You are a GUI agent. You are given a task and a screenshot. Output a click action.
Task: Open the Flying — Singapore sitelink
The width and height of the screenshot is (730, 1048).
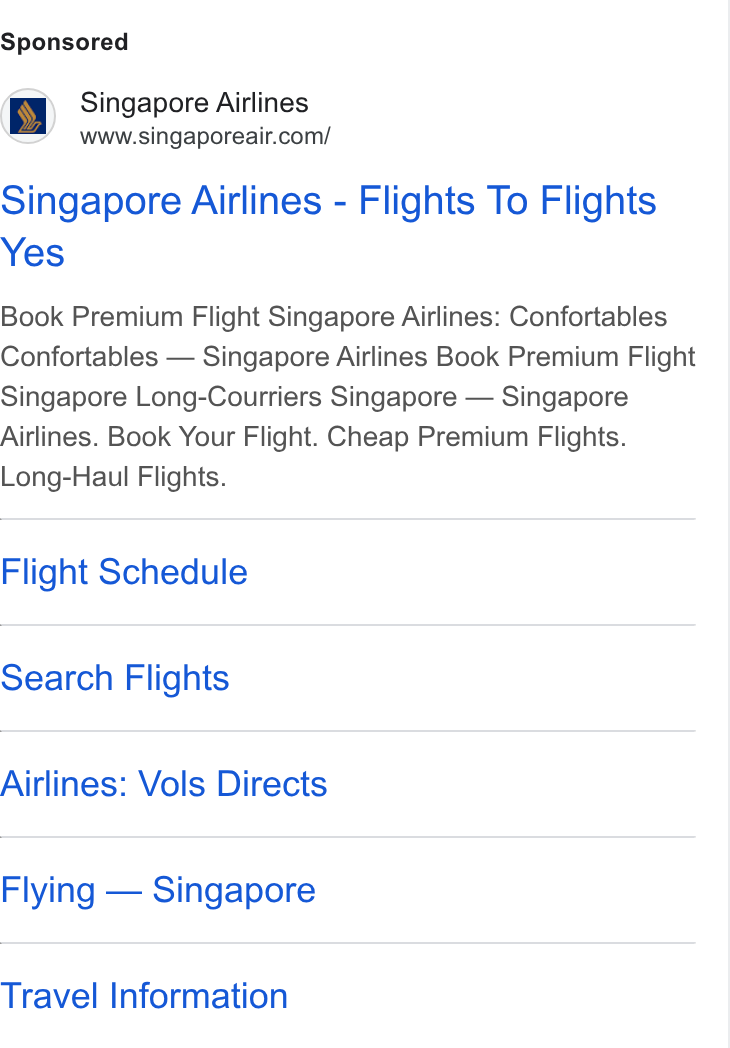[158, 890]
